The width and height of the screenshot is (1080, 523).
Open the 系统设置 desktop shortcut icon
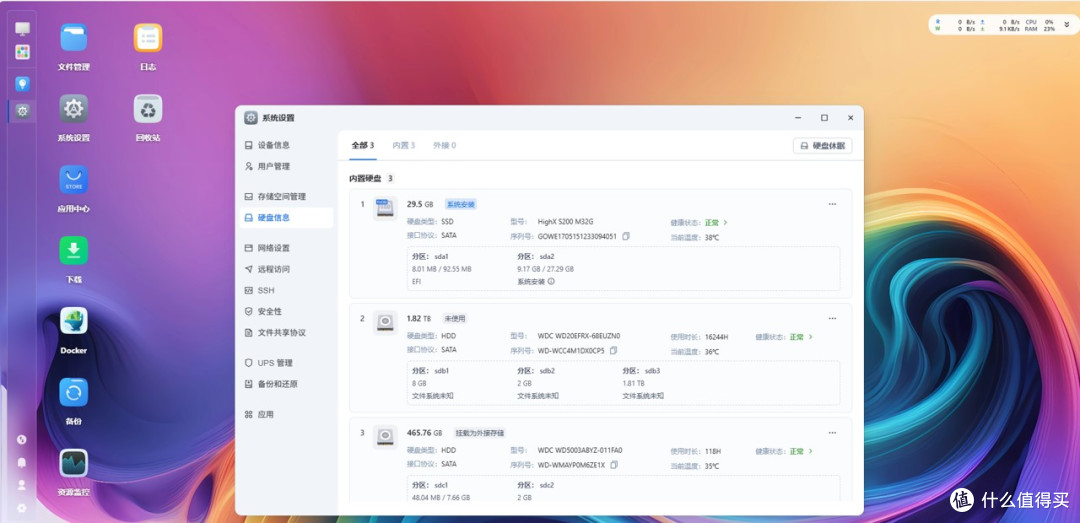(x=74, y=109)
